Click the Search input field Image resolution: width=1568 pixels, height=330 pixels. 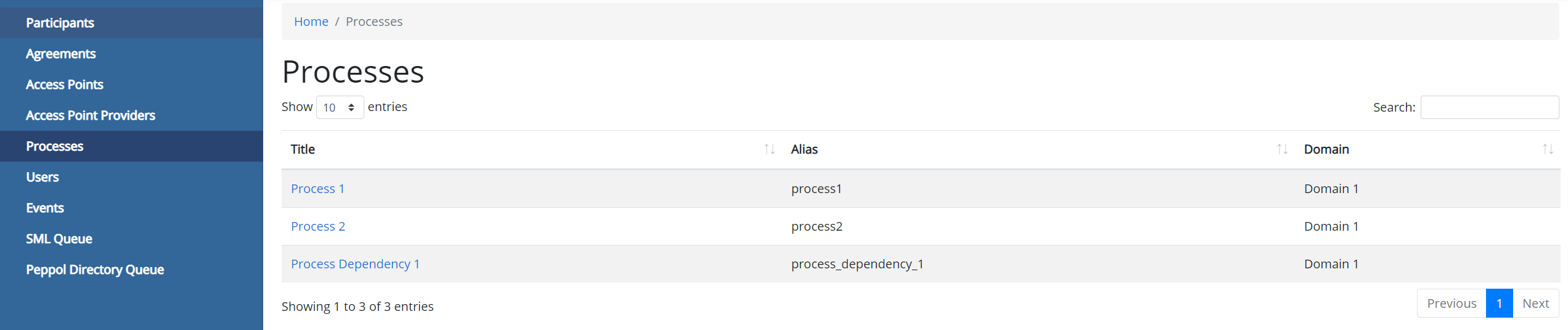click(1489, 107)
